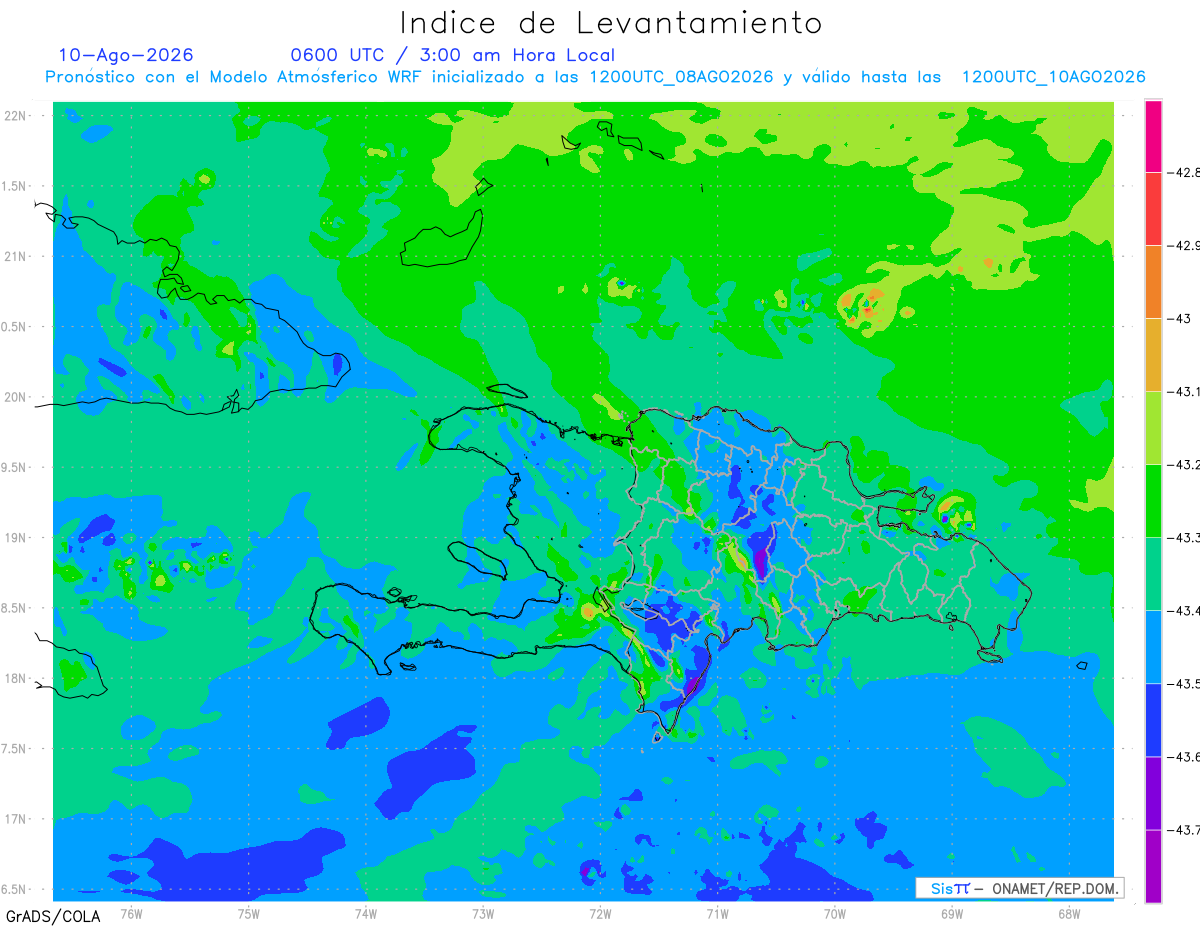The width and height of the screenshot is (1200, 927).
Task: Click the '20N' latitude label
Action: coord(16,397)
